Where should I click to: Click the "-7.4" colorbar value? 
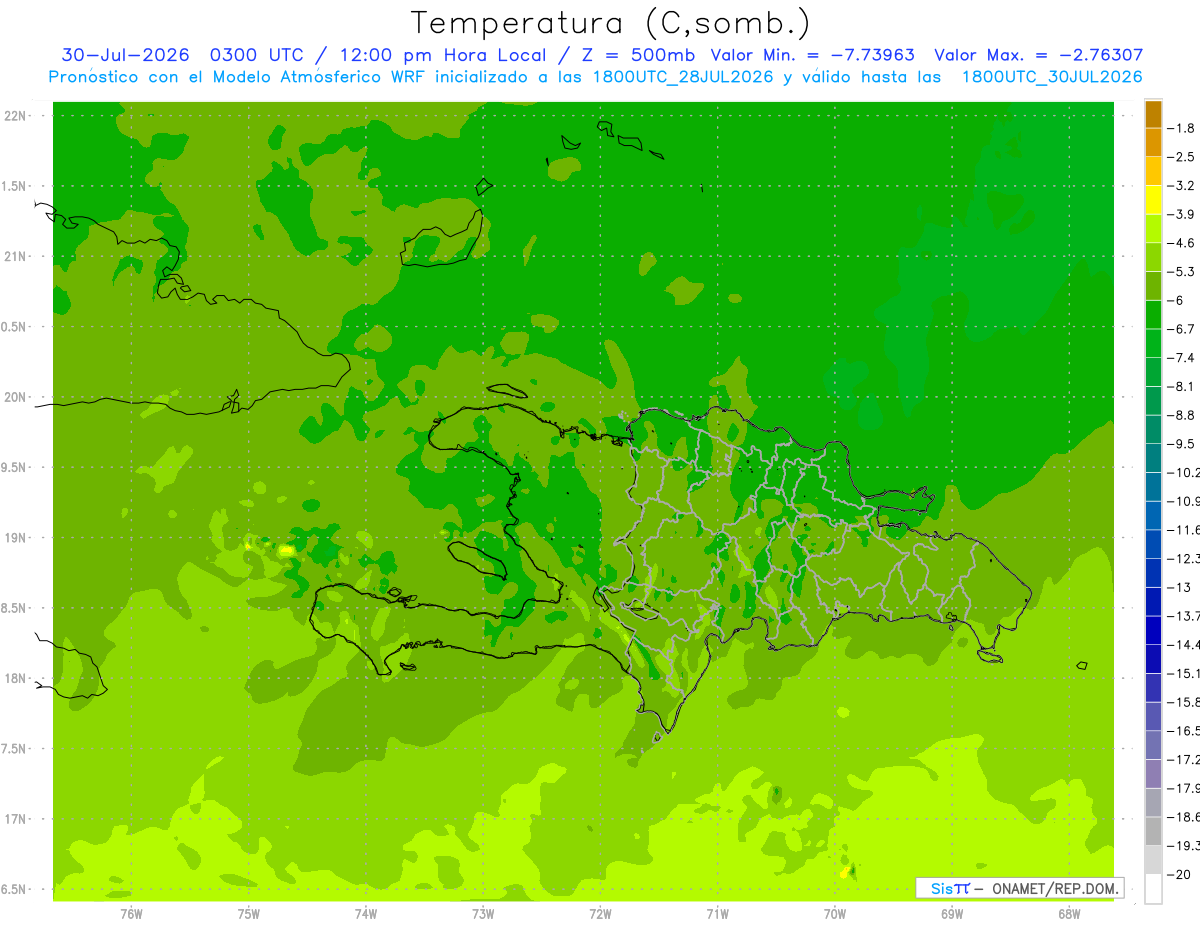click(1181, 357)
